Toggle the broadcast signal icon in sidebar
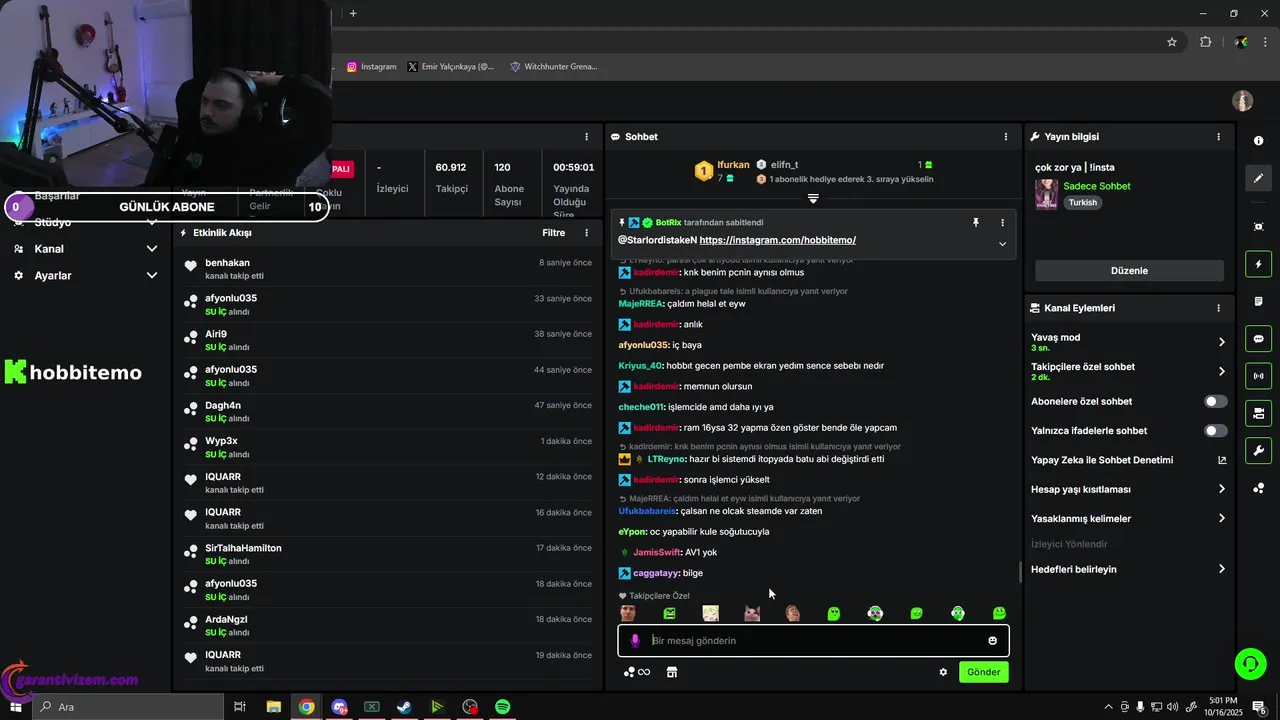 tap(1258, 376)
